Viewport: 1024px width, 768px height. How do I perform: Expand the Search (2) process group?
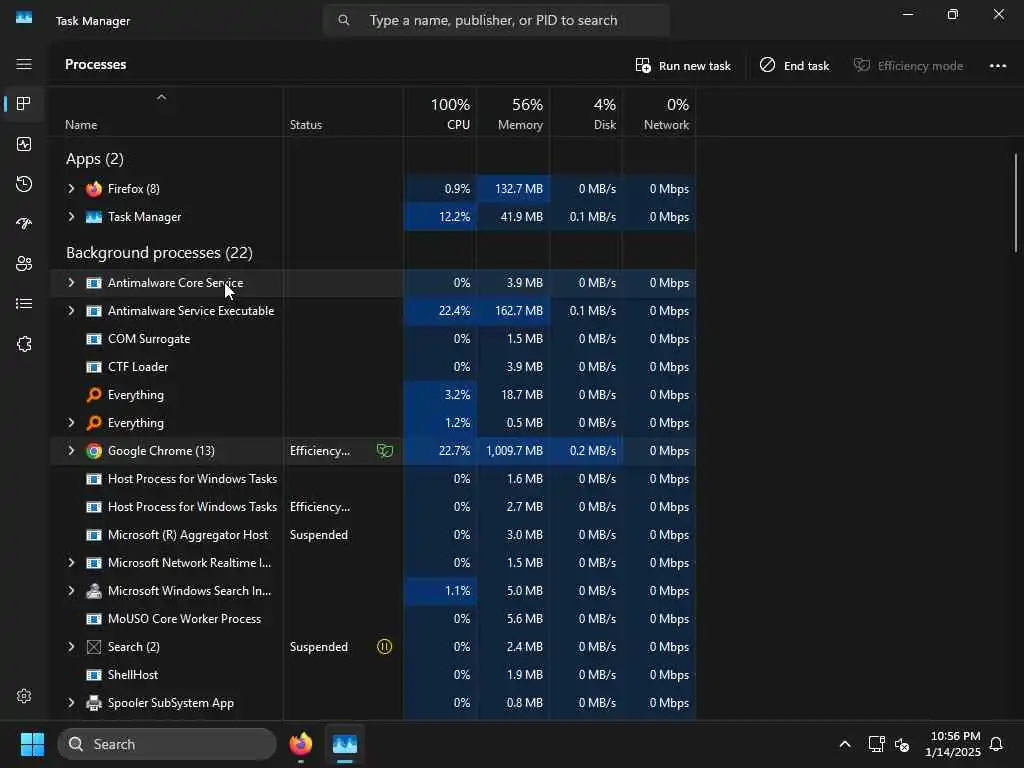pos(71,647)
